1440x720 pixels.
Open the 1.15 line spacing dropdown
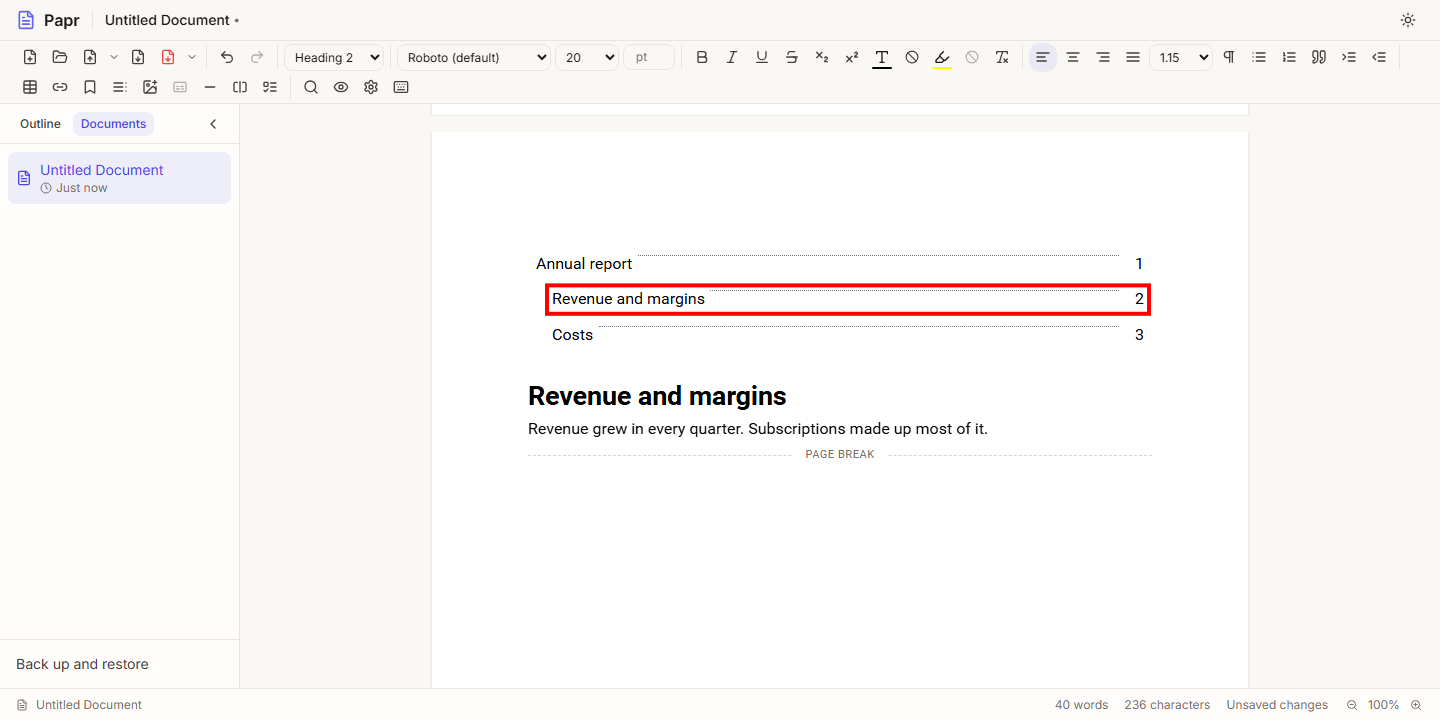(x=1181, y=57)
